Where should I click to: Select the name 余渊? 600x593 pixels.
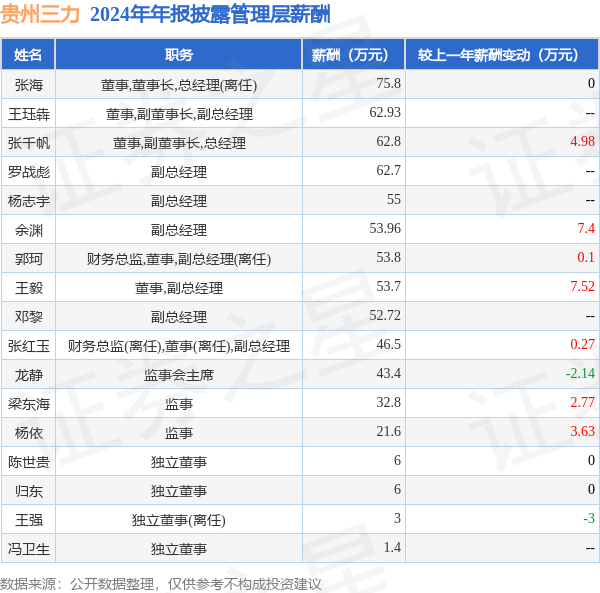pos(29,230)
